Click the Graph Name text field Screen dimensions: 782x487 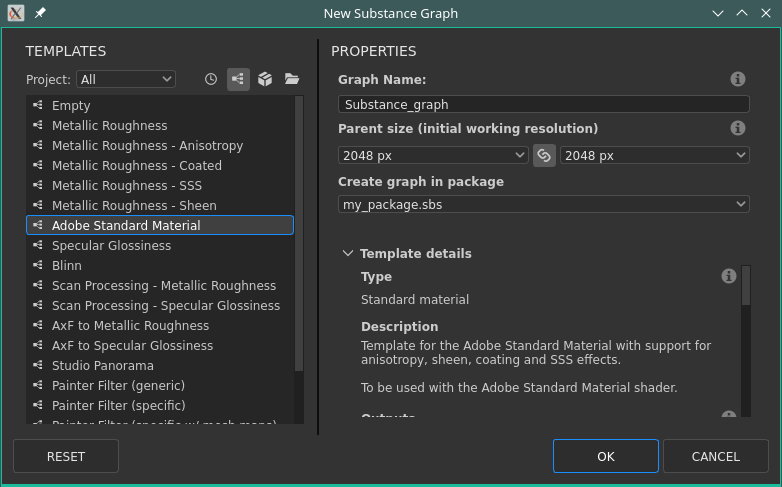[543, 104]
